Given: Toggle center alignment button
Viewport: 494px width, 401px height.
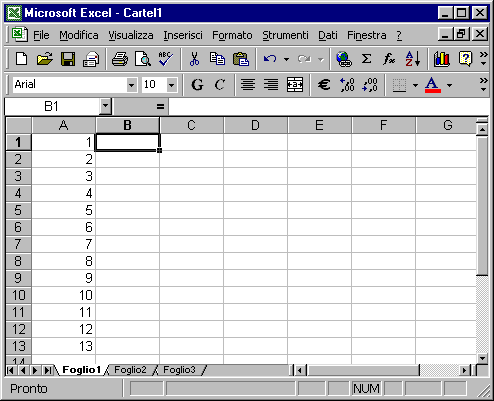Looking at the screenshot, I should click(248, 85).
